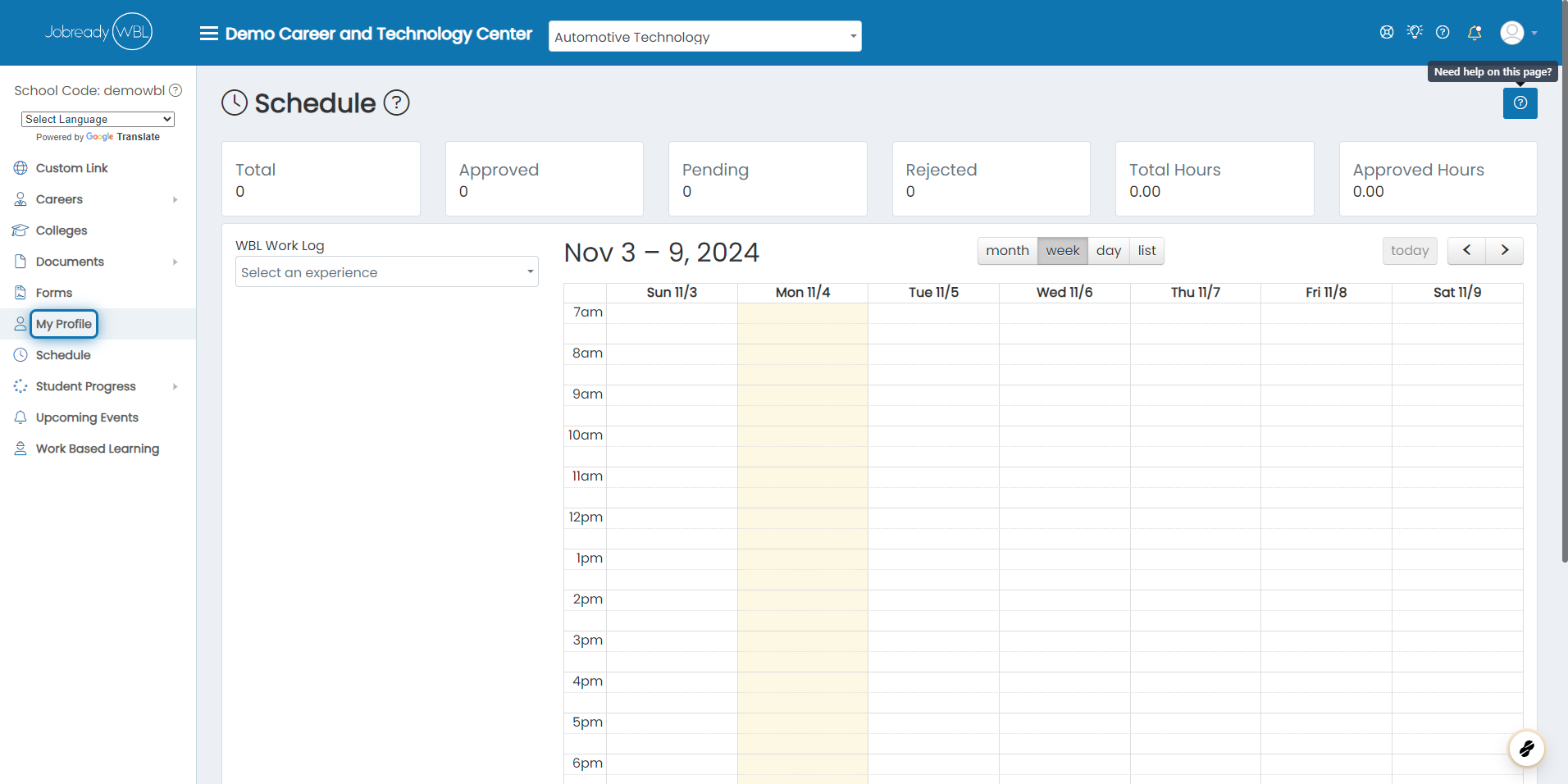Switch calendar to week view
The image size is (1568, 784).
coord(1063,251)
